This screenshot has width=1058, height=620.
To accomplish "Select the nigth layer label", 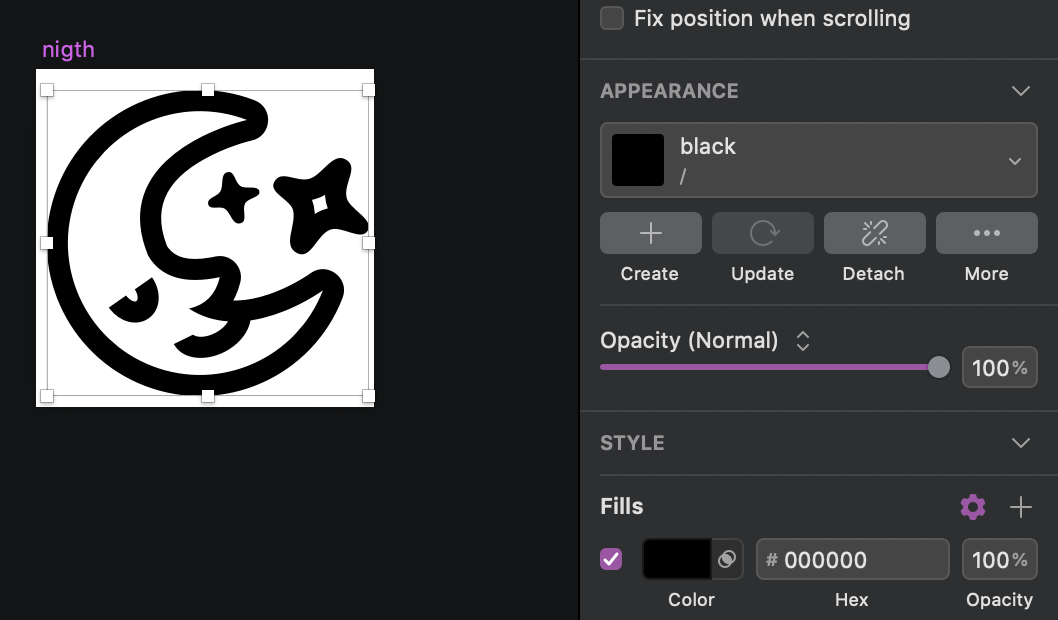I will (68, 48).
